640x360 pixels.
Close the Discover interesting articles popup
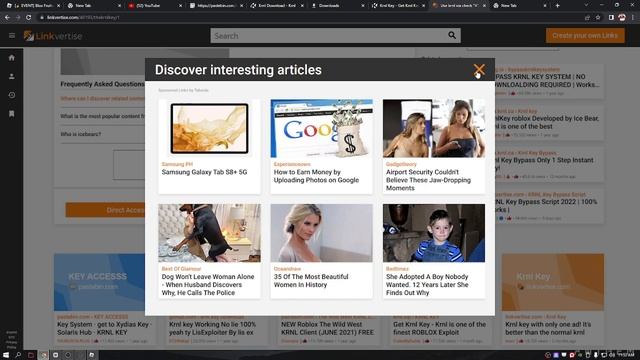[x=479, y=69]
